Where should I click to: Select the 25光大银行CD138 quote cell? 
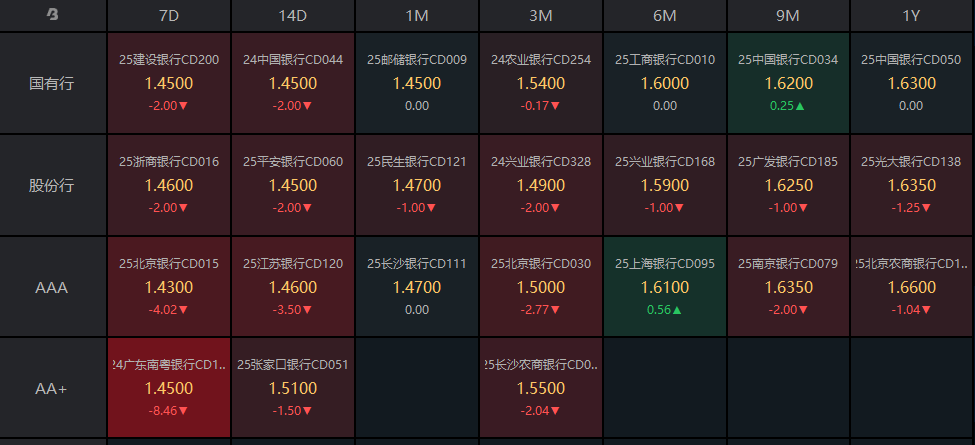[911, 185]
